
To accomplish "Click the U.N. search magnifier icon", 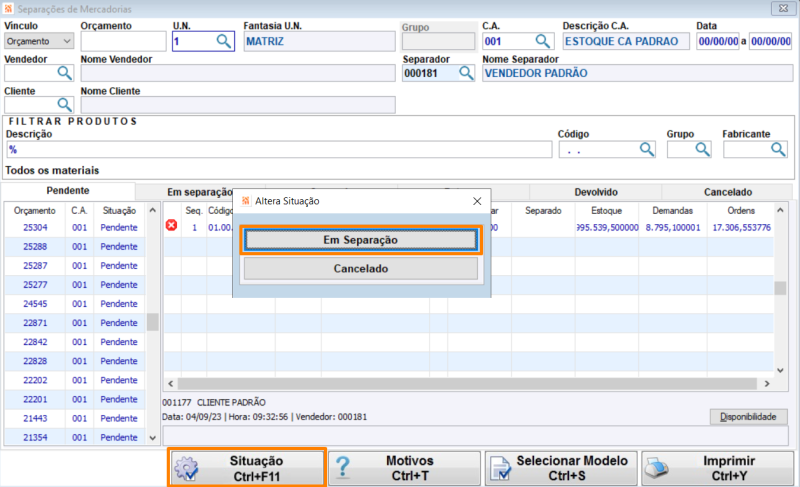I will pos(223,41).
